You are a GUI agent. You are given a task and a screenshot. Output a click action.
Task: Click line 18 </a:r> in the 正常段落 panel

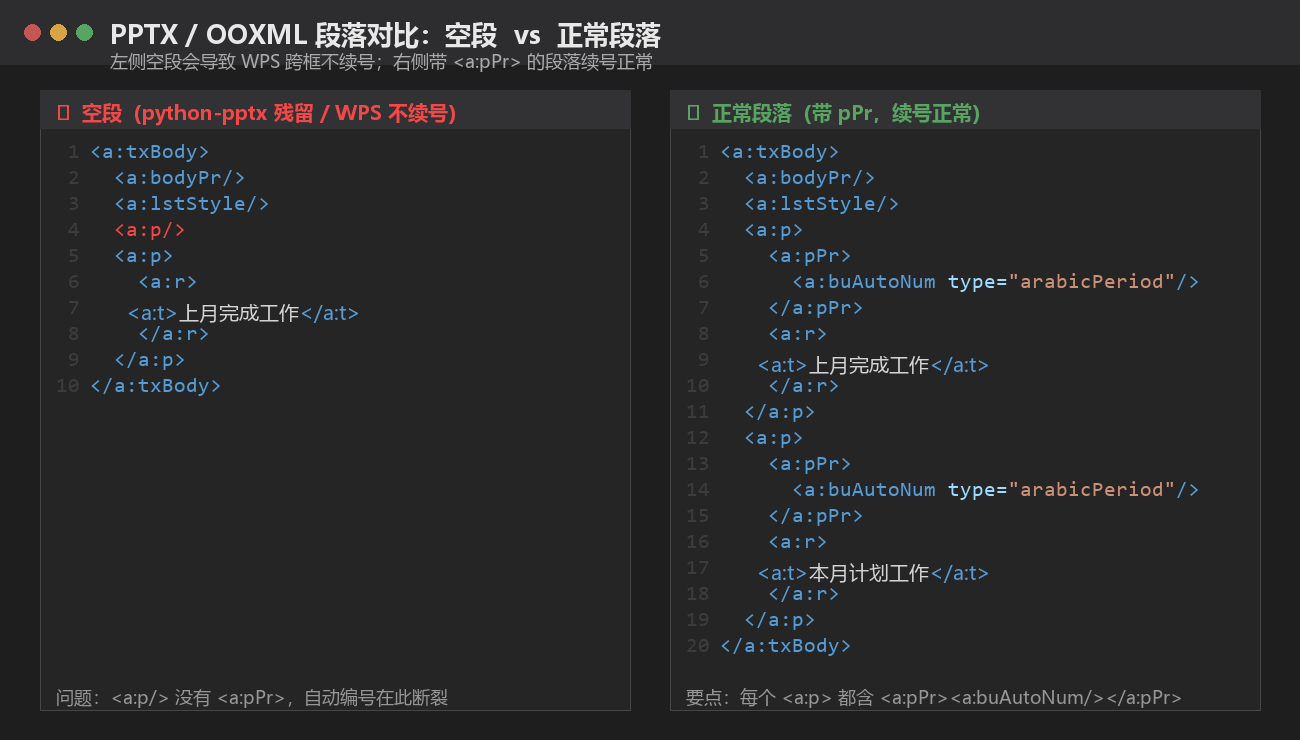[804, 594]
